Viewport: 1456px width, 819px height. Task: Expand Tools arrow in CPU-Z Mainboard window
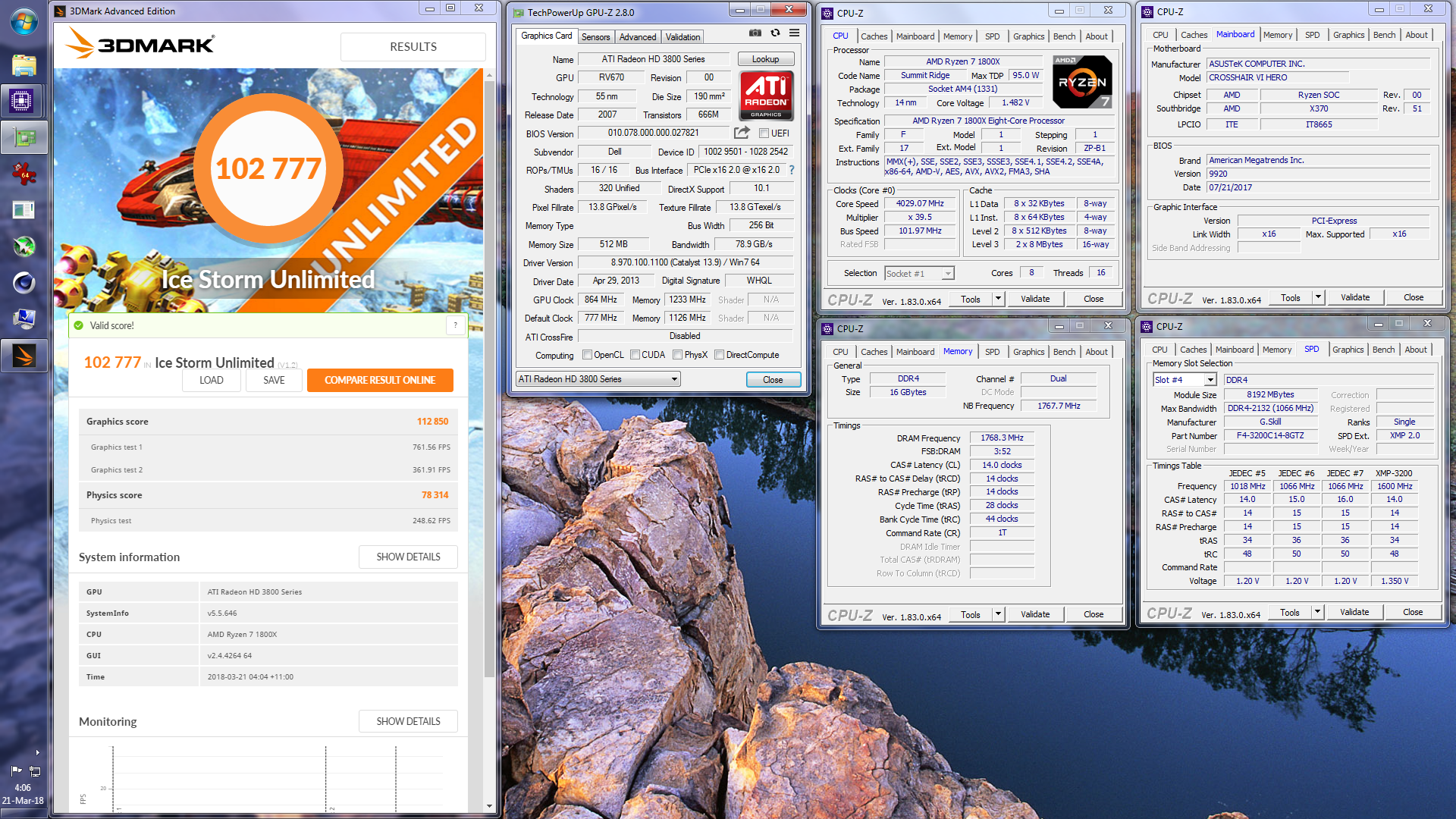point(1318,297)
